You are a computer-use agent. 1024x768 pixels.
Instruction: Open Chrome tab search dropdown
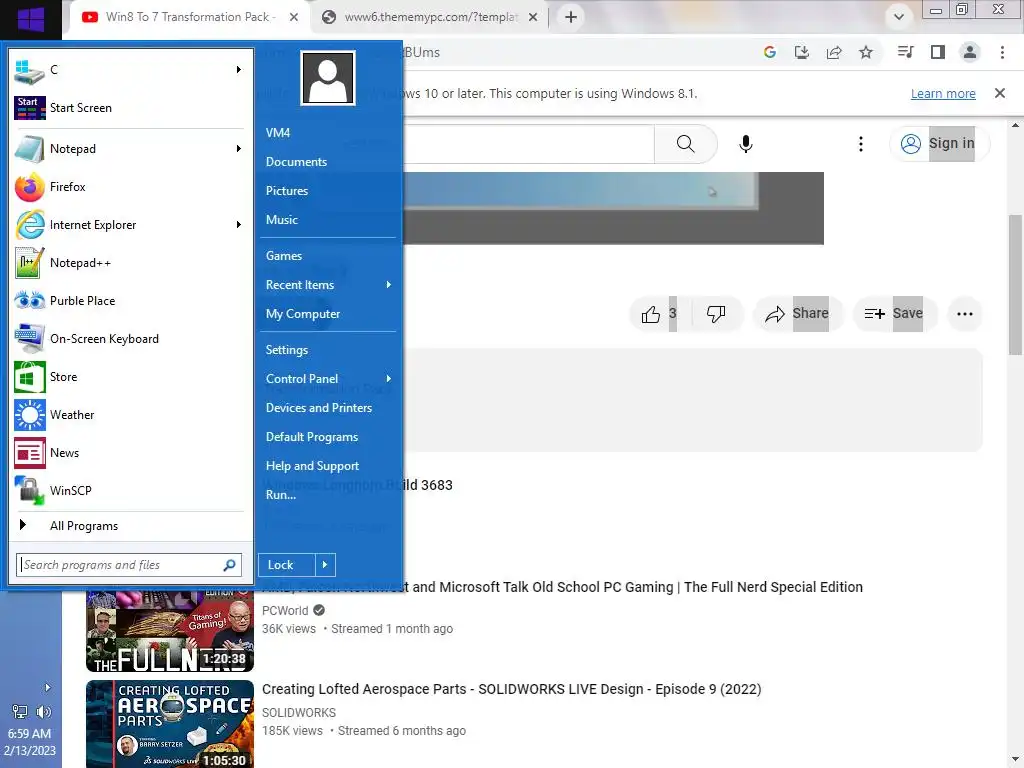click(x=899, y=17)
